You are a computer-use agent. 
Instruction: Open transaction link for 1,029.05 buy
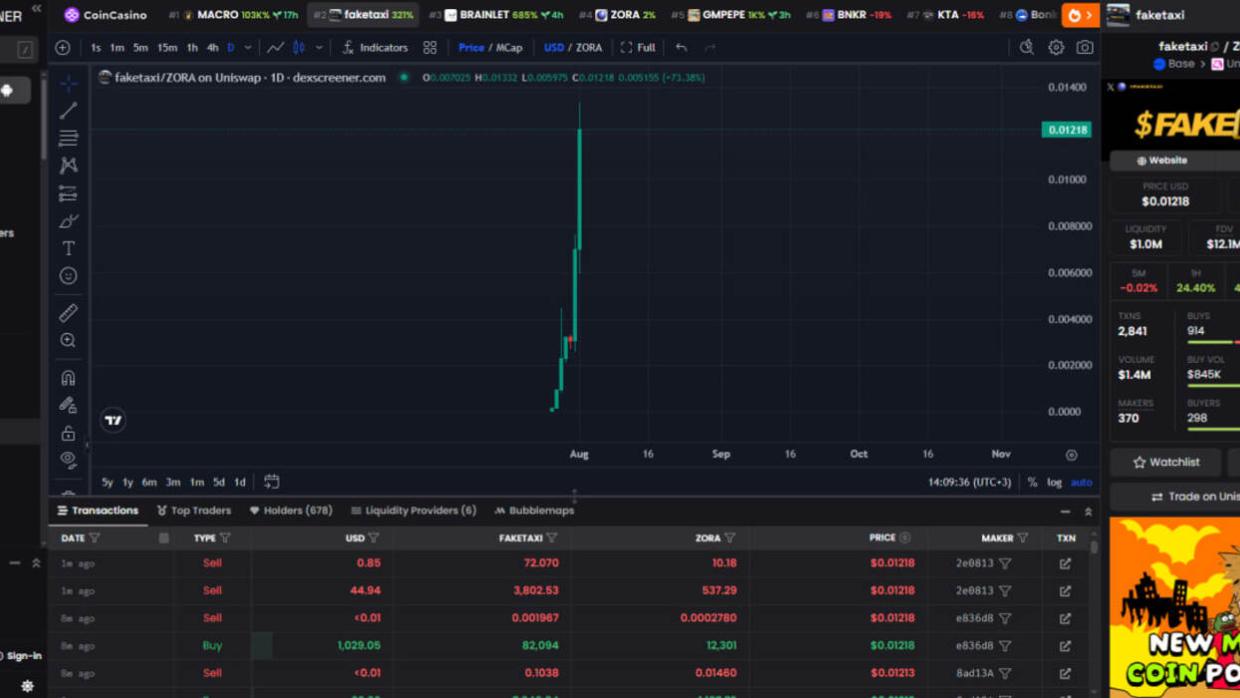1065,646
